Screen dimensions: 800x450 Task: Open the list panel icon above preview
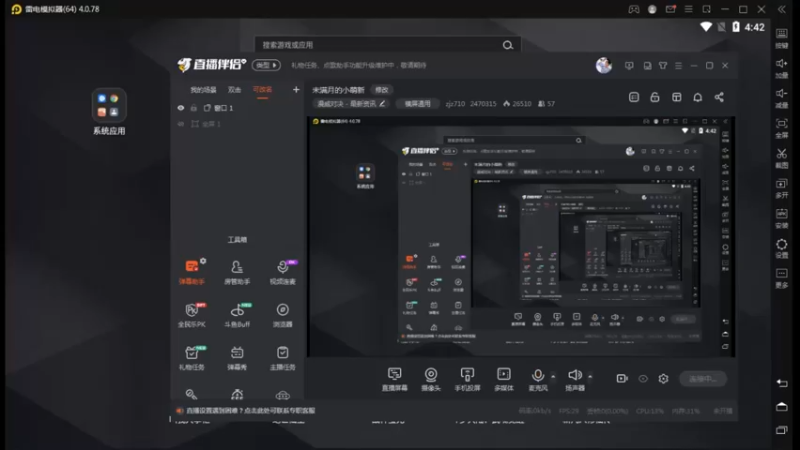pos(634,97)
